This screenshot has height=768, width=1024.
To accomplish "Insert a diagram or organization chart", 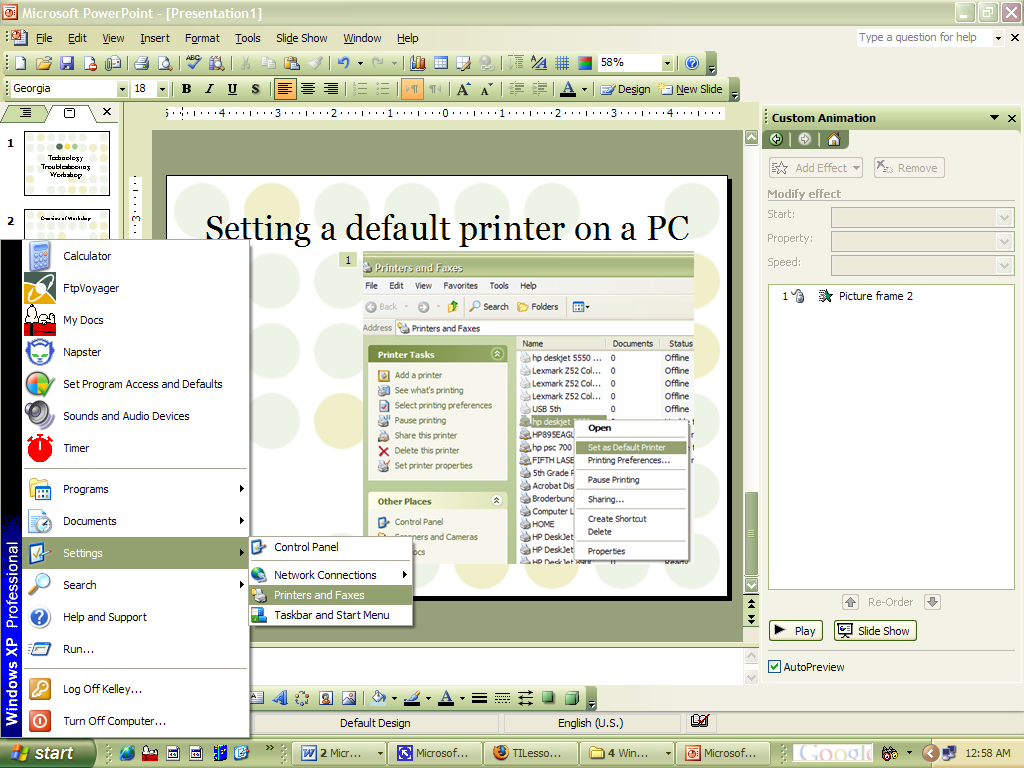I will click(302, 698).
